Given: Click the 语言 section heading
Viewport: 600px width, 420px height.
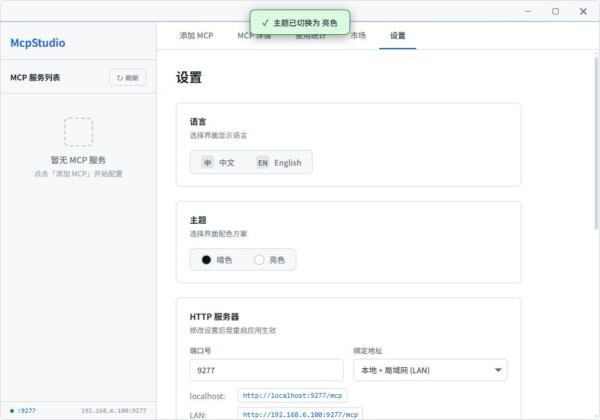Looking at the screenshot, I should [x=198, y=122].
